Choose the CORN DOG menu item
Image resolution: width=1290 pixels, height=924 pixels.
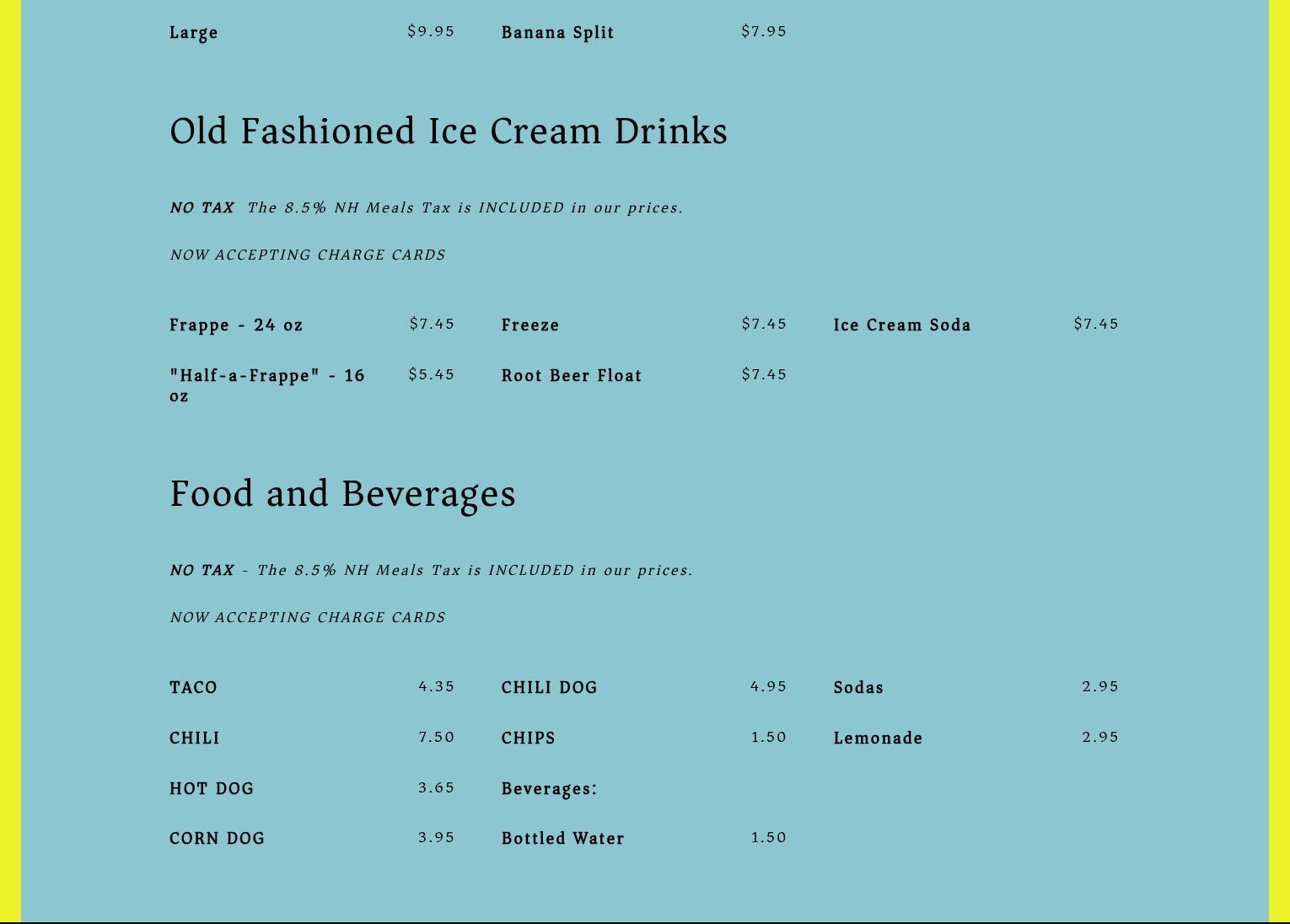click(218, 839)
